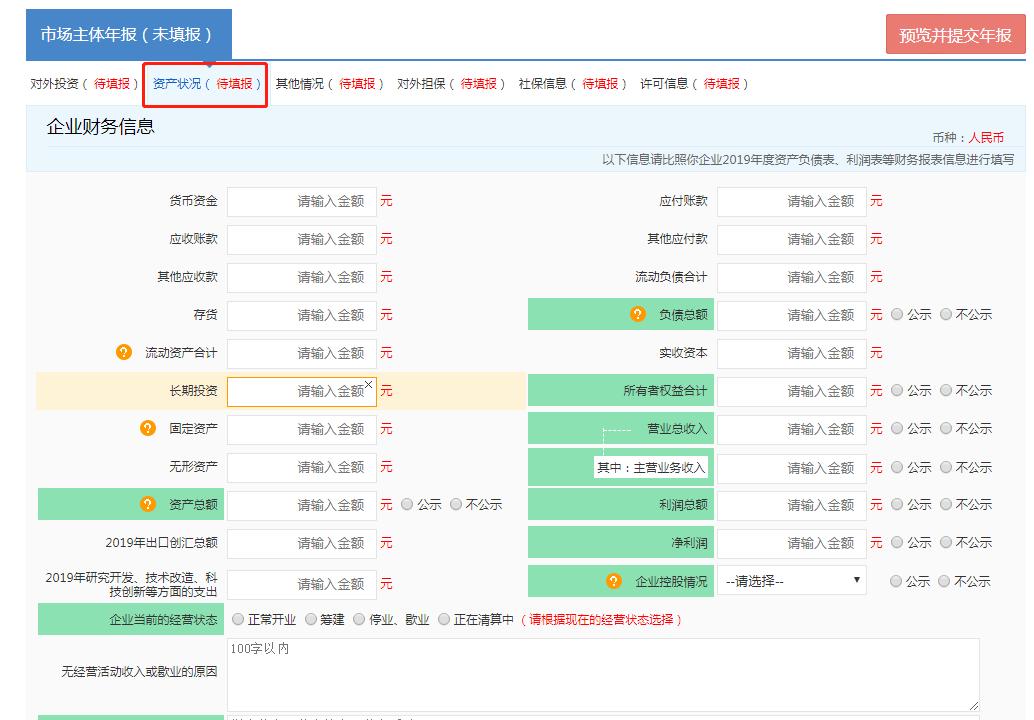The width and height of the screenshot is (1034, 720).
Task: Select 公示 for 企业控股情况
Action: click(x=896, y=581)
